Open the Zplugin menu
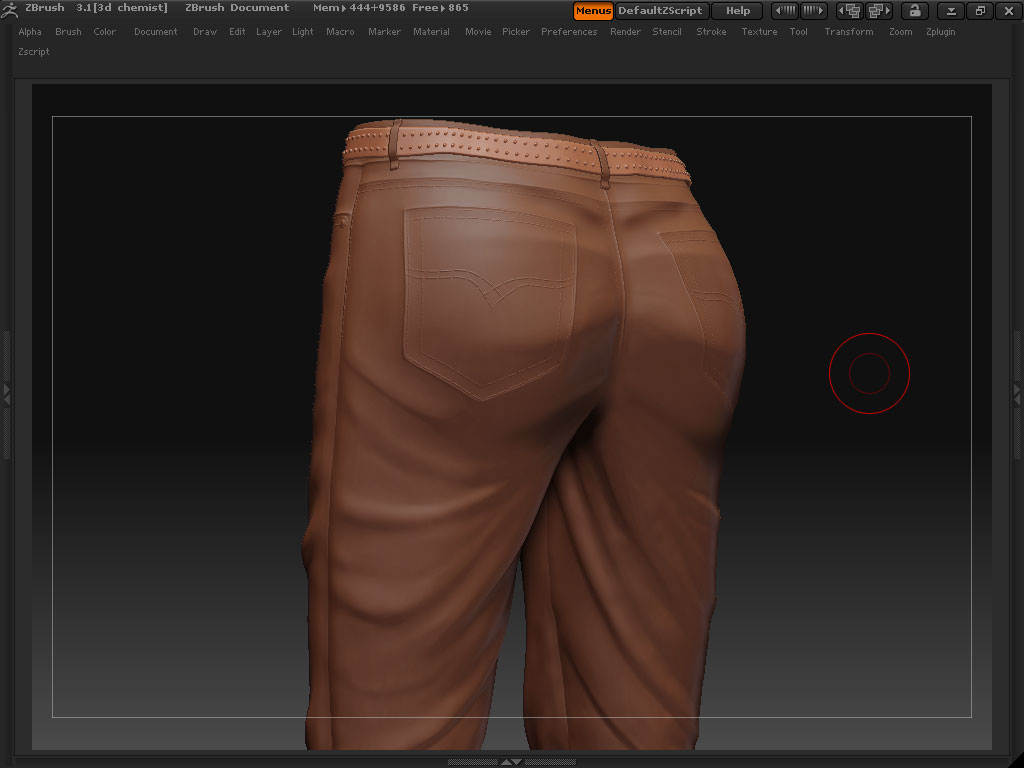The height and width of the screenshot is (768, 1024). 940,31
